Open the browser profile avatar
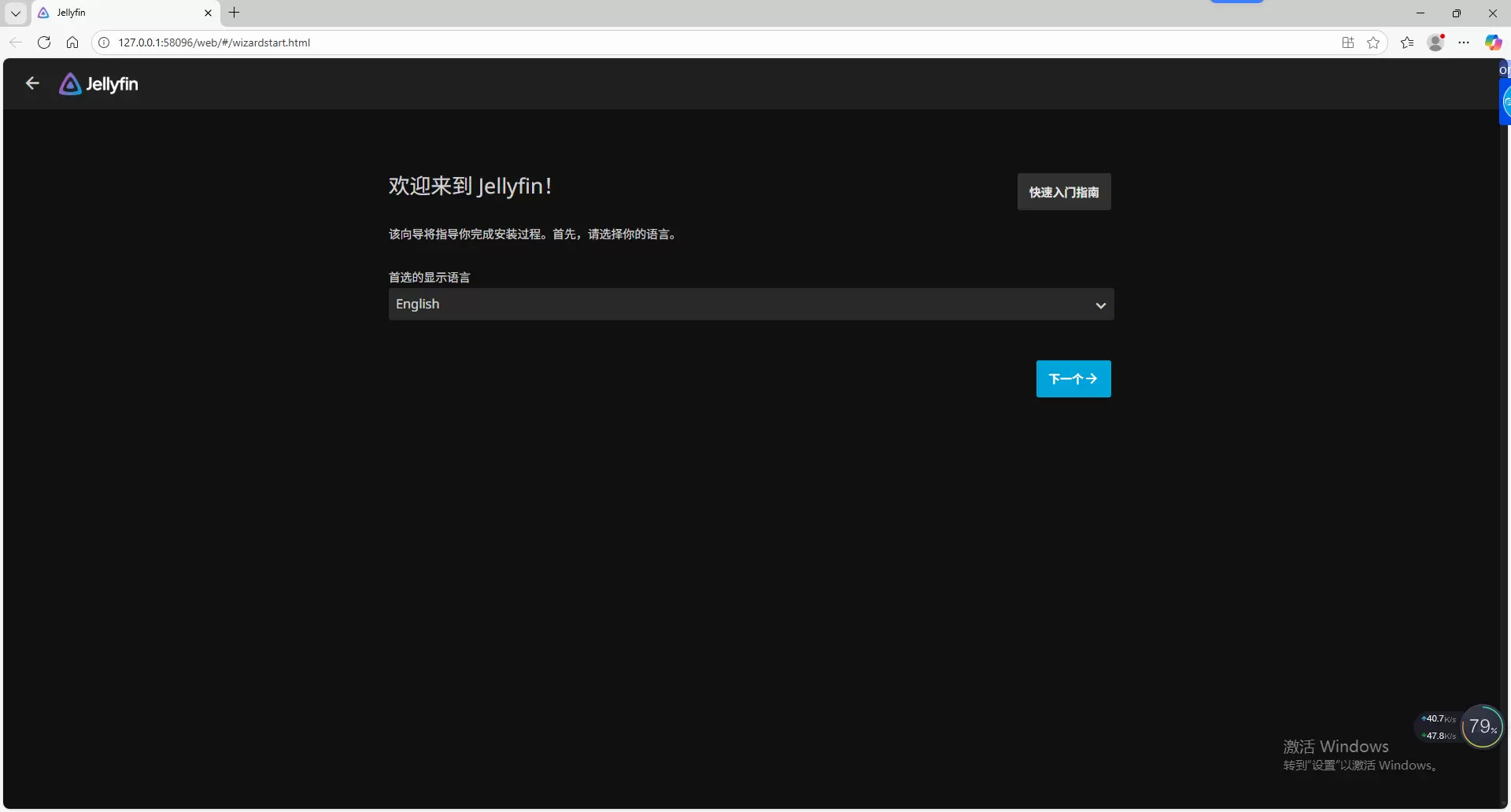This screenshot has width=1511, height=812. (x=1435, y=42)
